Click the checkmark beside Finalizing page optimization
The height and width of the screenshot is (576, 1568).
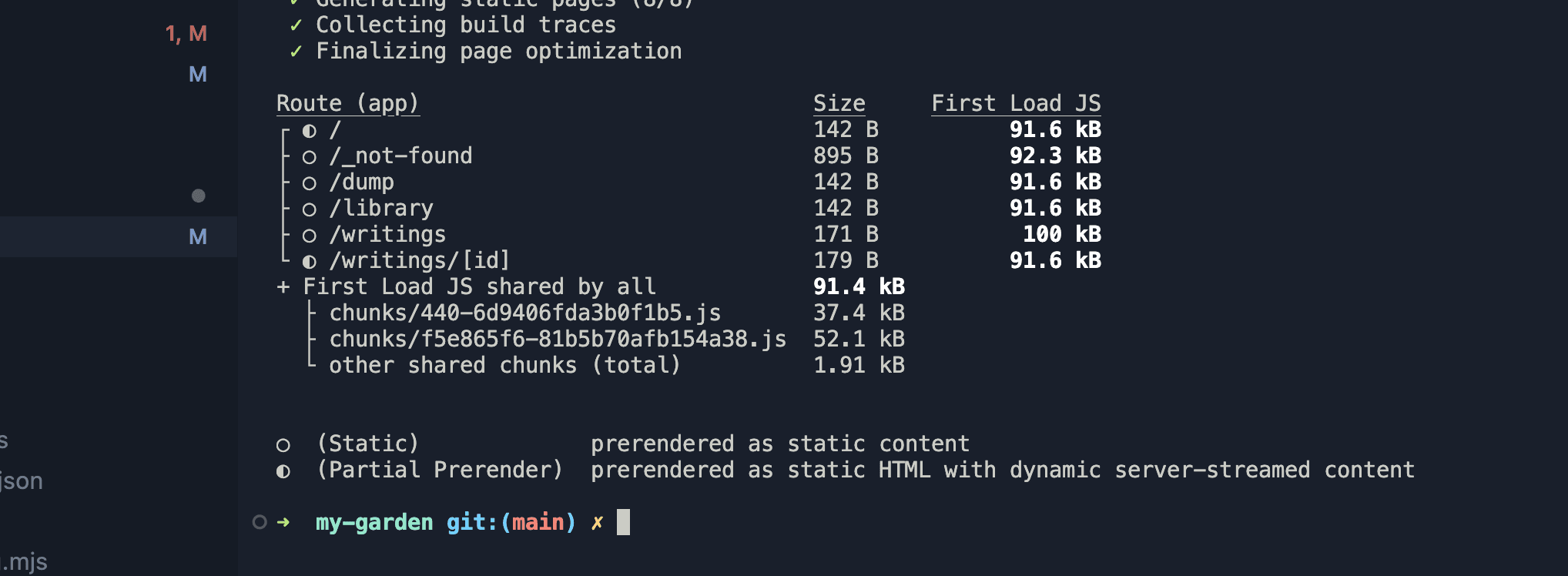point(296,52)
